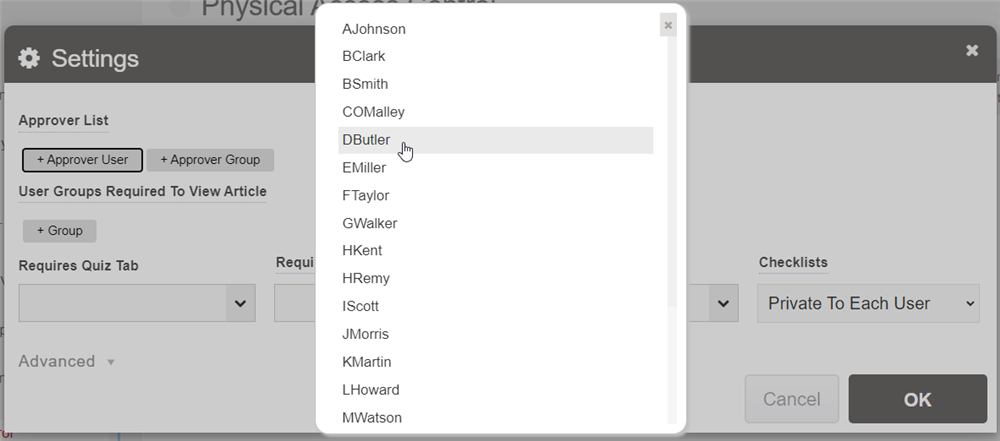Select COMalley from the list
The image size is (1000, 441).
373,112
